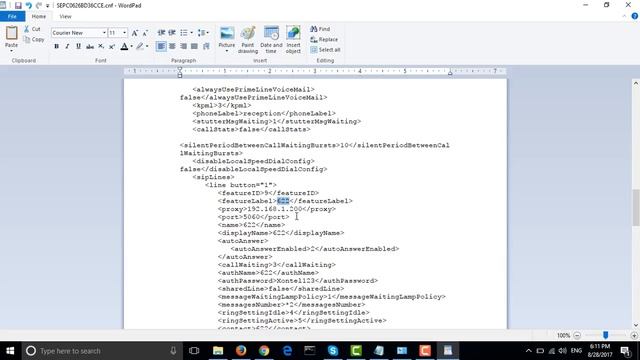Open Task View on taskbar
The image size is (640, 360).
194,351
